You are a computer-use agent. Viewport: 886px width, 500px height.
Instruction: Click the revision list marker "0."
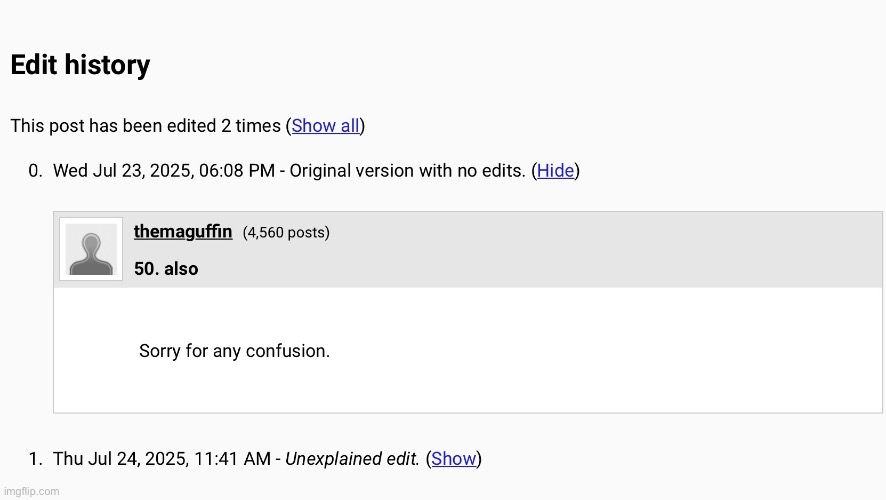click(36, 171)
